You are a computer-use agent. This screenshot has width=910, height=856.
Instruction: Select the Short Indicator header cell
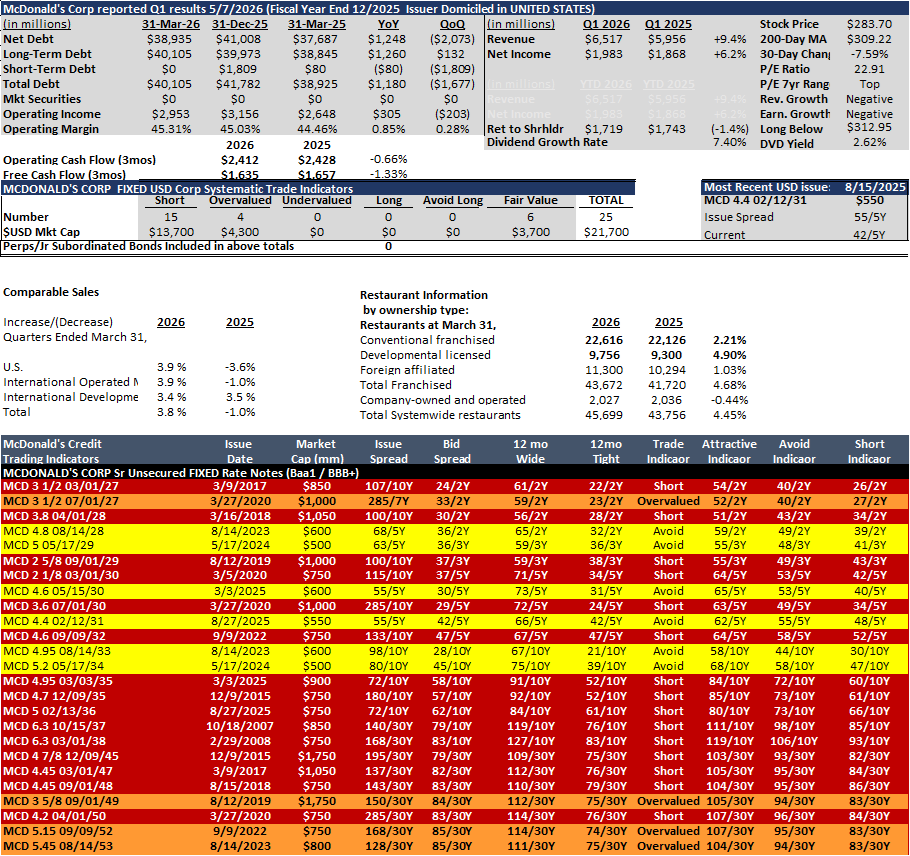point(869,452)
